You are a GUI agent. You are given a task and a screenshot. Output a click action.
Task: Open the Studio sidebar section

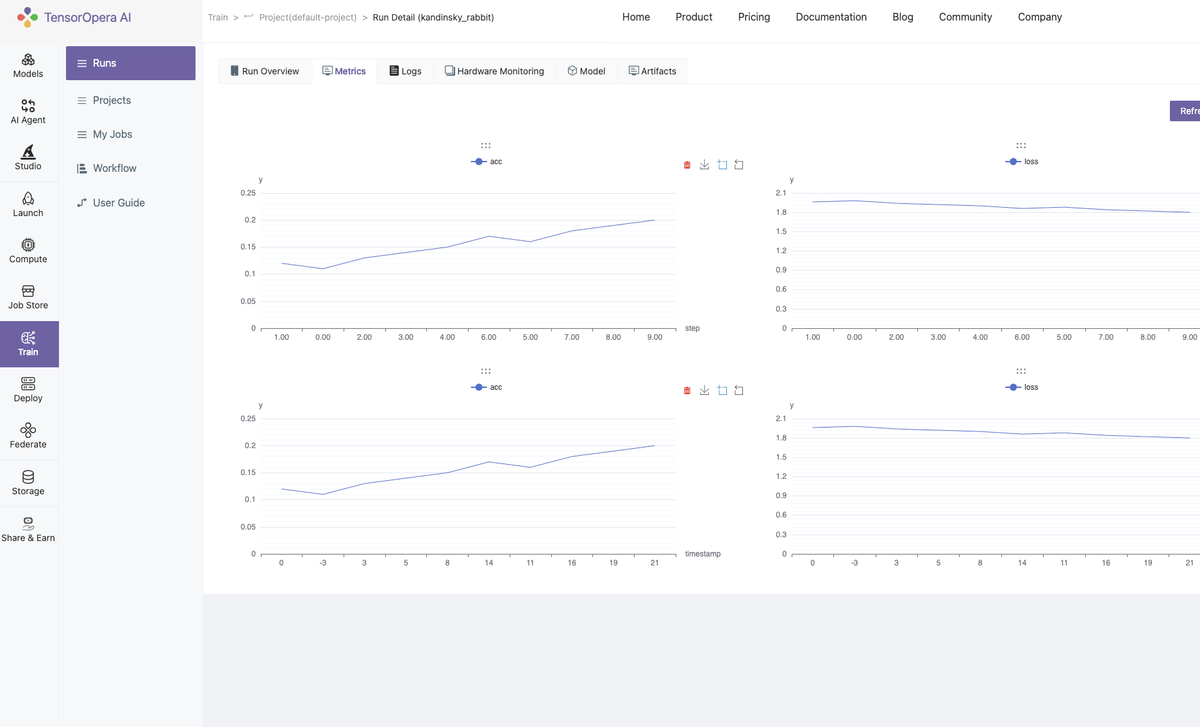point(28,158)
